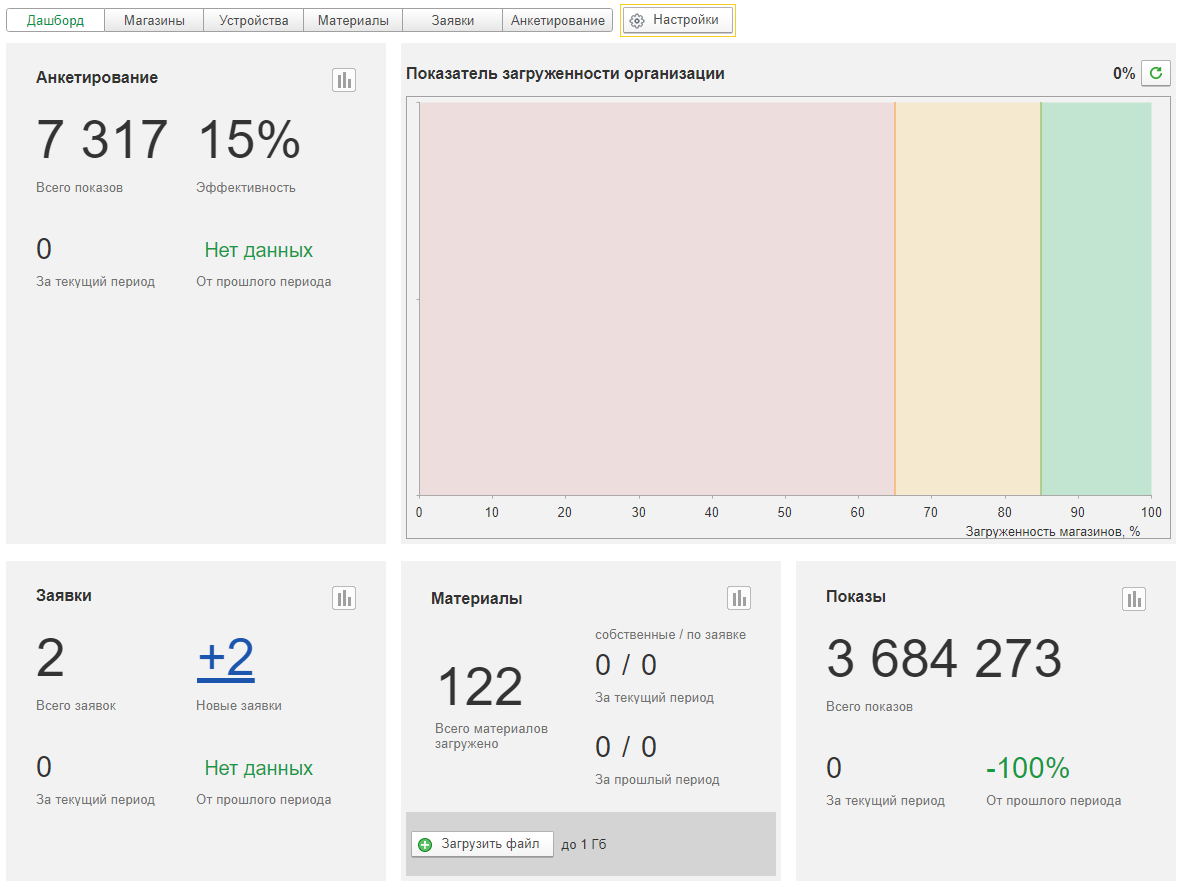The width and height of the screenshot is (1194, 888).
Task: Click the Эффективность label
Action: pyautogui.click(x=245, y=187)
